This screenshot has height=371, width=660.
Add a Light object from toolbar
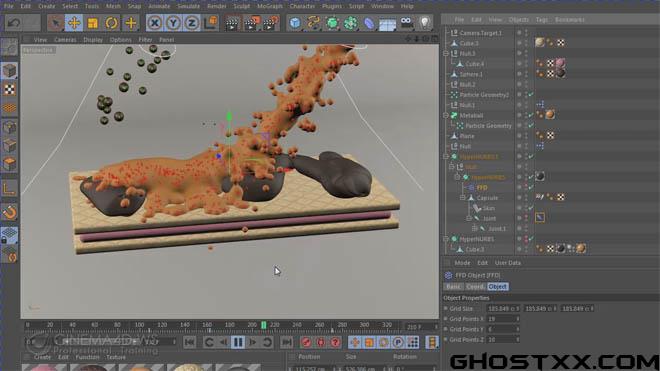point(425,23)
